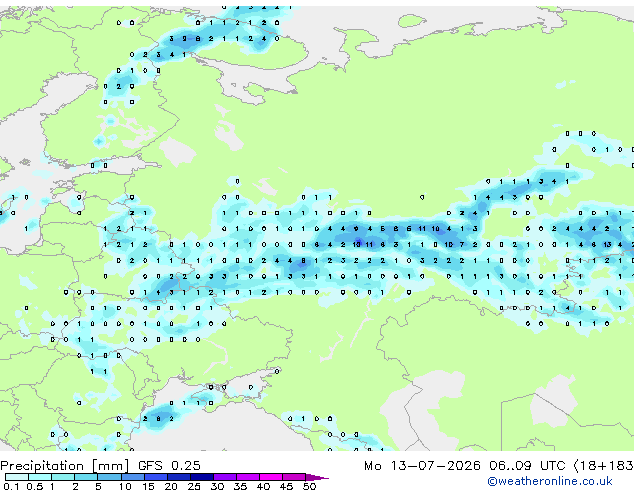
Task: Click the '0.1' legend scale label
Action: point(11,486)
